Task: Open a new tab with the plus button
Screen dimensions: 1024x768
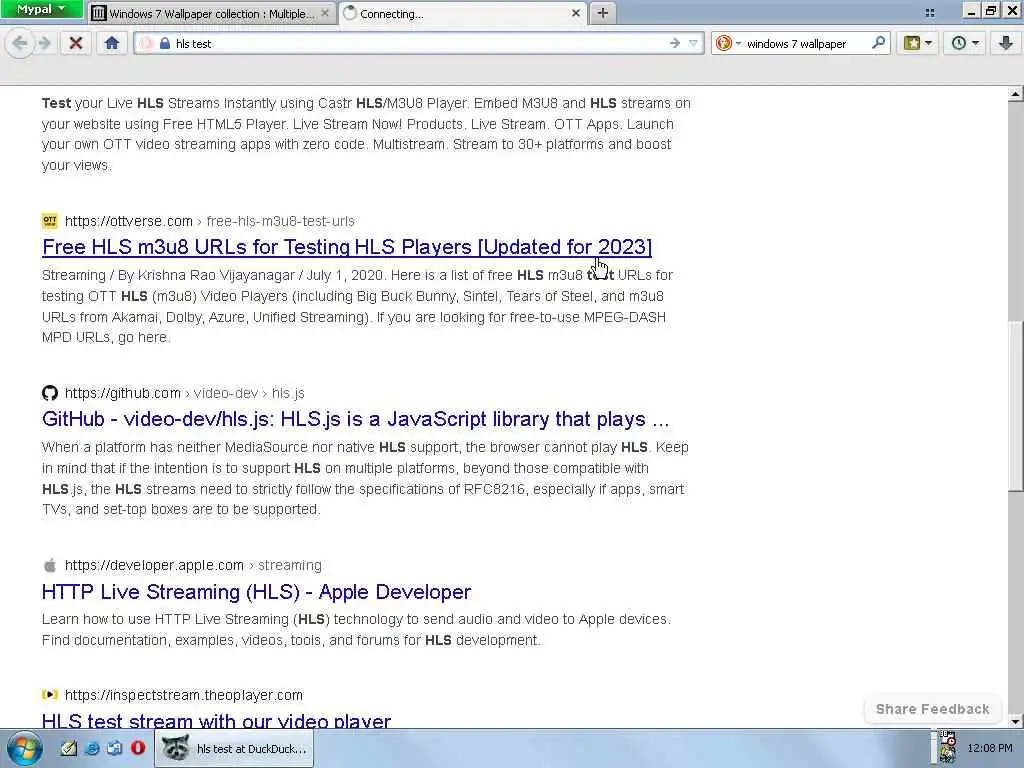Action: tap(602, 13)
